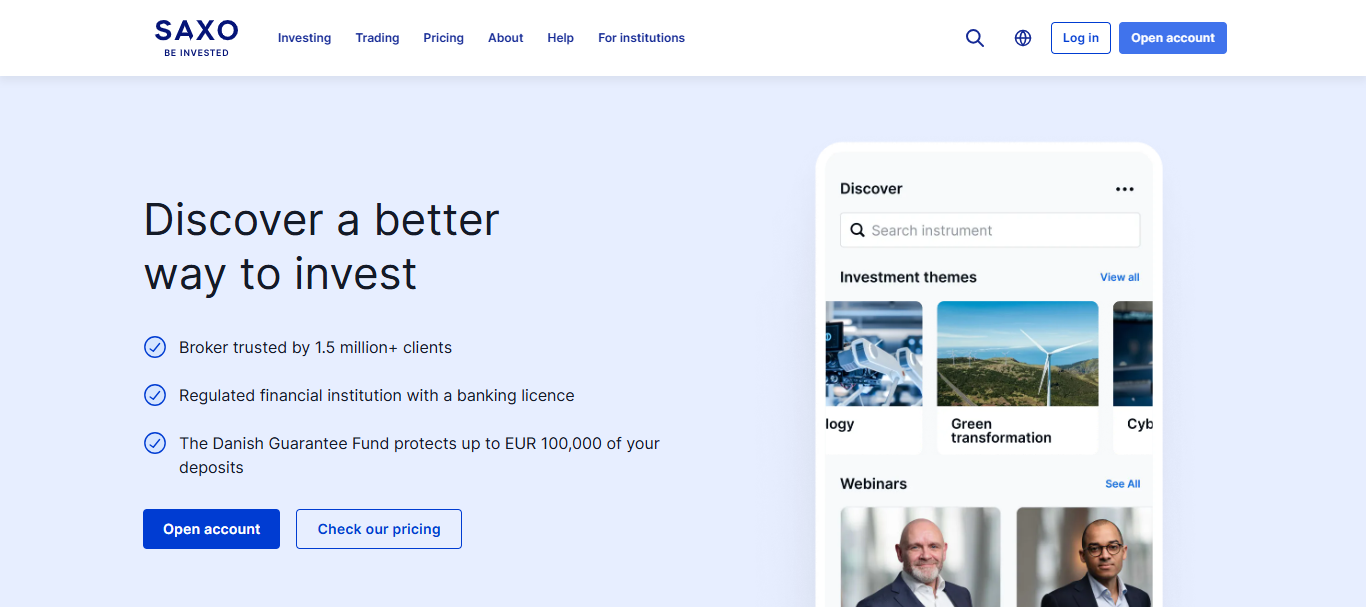Click View all next to Investment themes

(1120, 277)
